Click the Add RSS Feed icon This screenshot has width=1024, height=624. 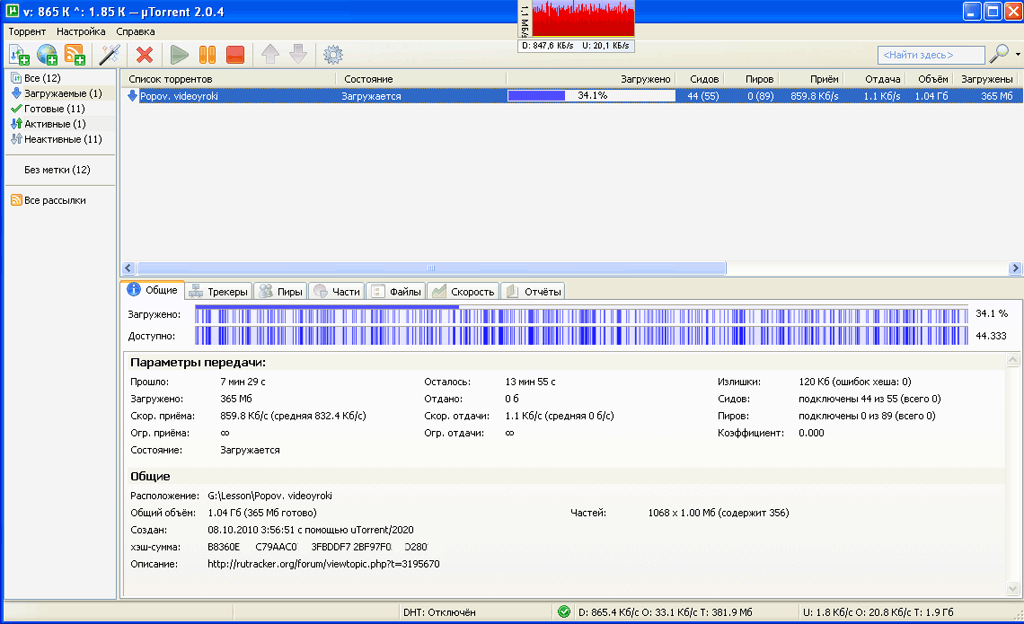[x=75, y=55]
